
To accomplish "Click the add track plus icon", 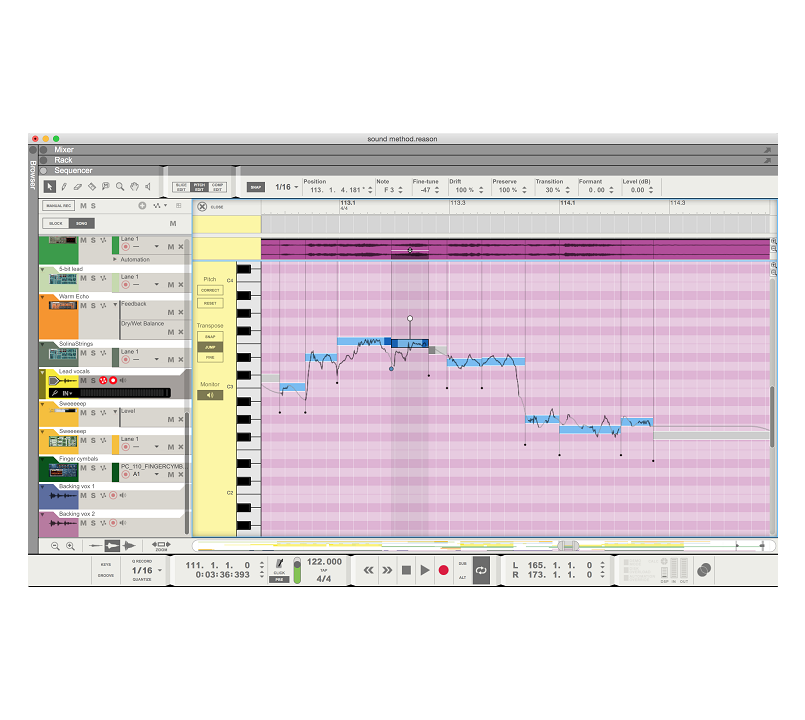I will click(142, 205).
